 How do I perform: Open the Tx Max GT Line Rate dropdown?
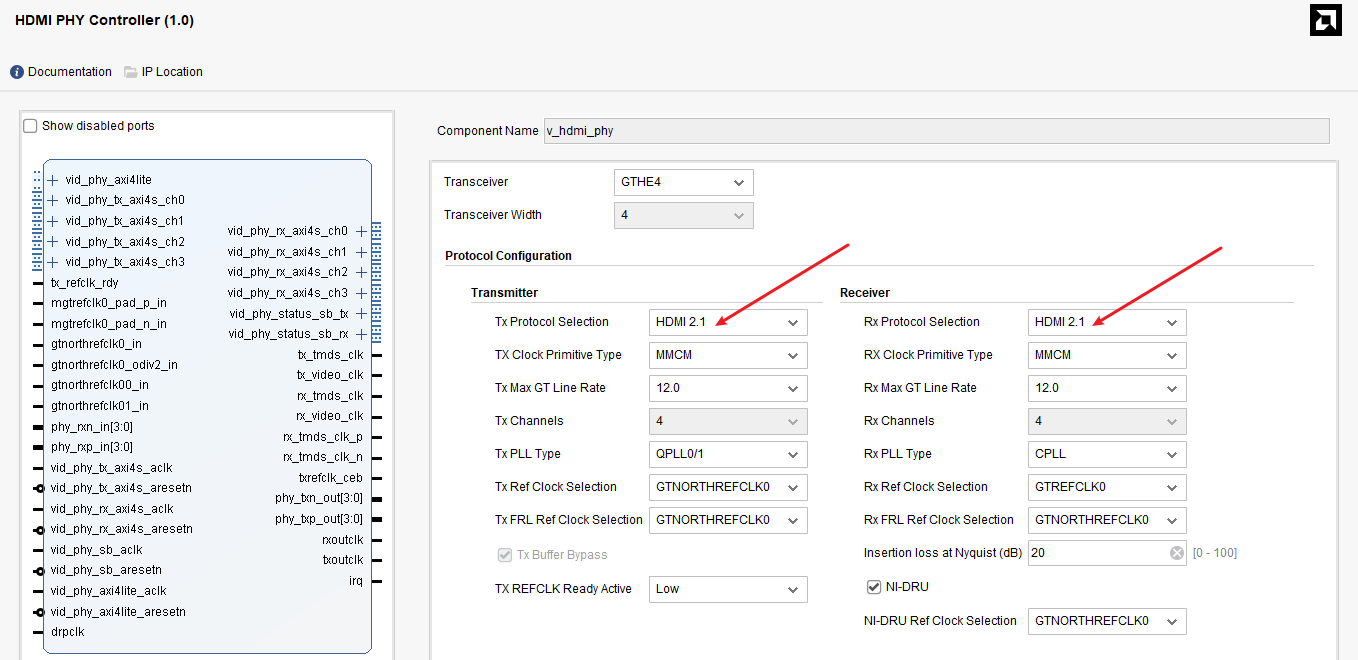coord(728,388)
